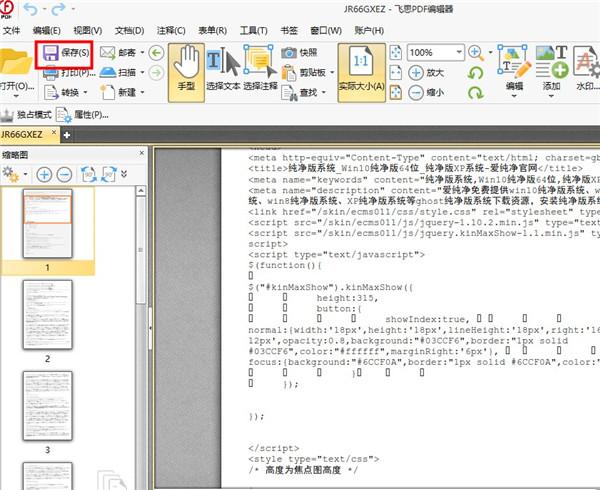Switch to the JR66GXEZ document tab

click(x=28, y=134)
